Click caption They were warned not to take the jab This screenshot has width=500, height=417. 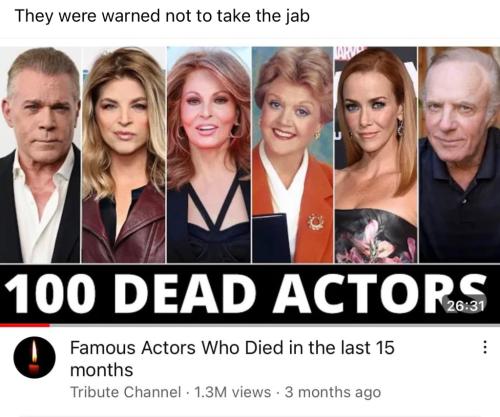click(x=162, y=17)
